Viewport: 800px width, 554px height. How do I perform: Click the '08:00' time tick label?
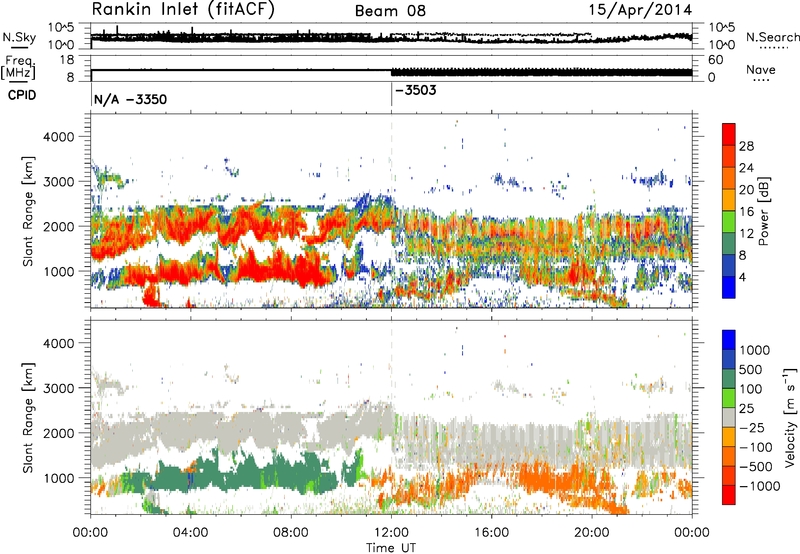pyautogui.click(x=291, y=533)
